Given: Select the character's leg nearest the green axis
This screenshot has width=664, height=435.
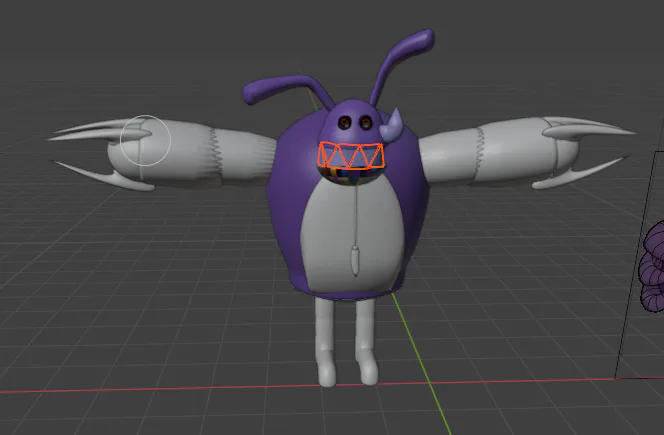Looking at the screenshot, I should point(367,341).
